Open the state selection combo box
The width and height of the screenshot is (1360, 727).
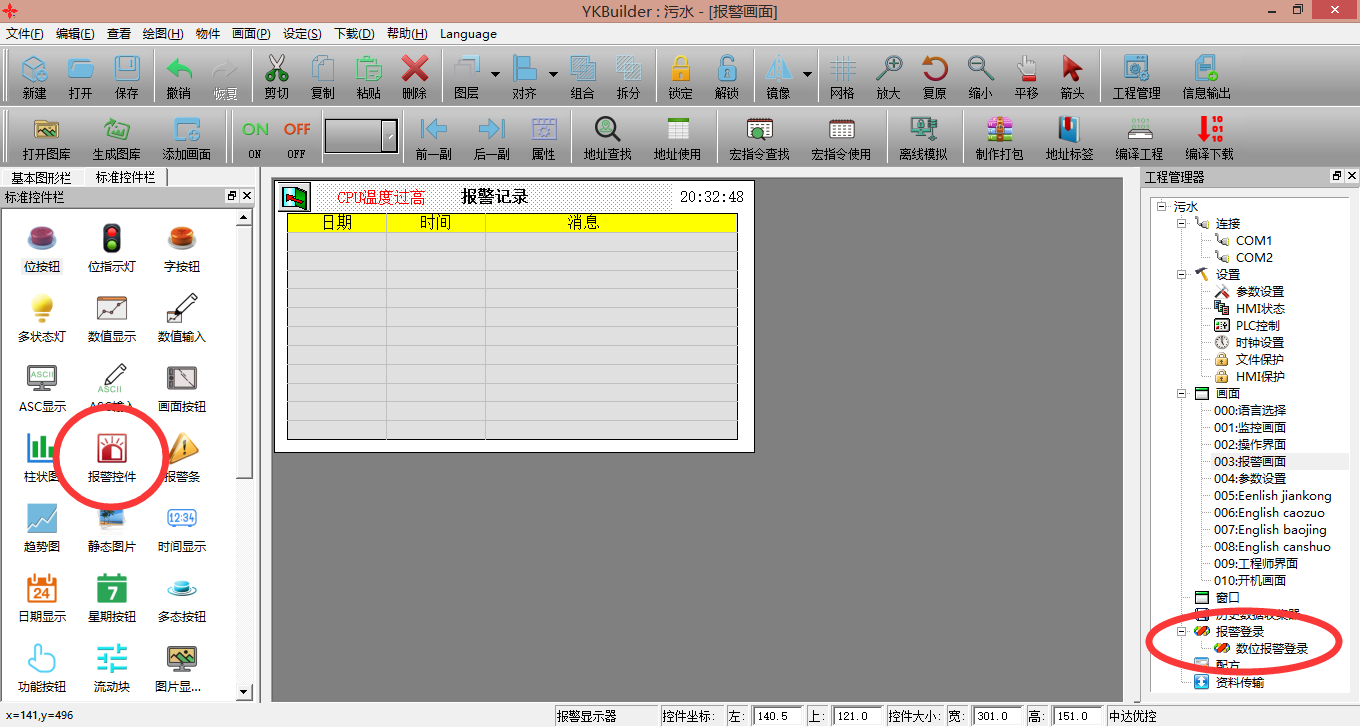coord(389,136)
